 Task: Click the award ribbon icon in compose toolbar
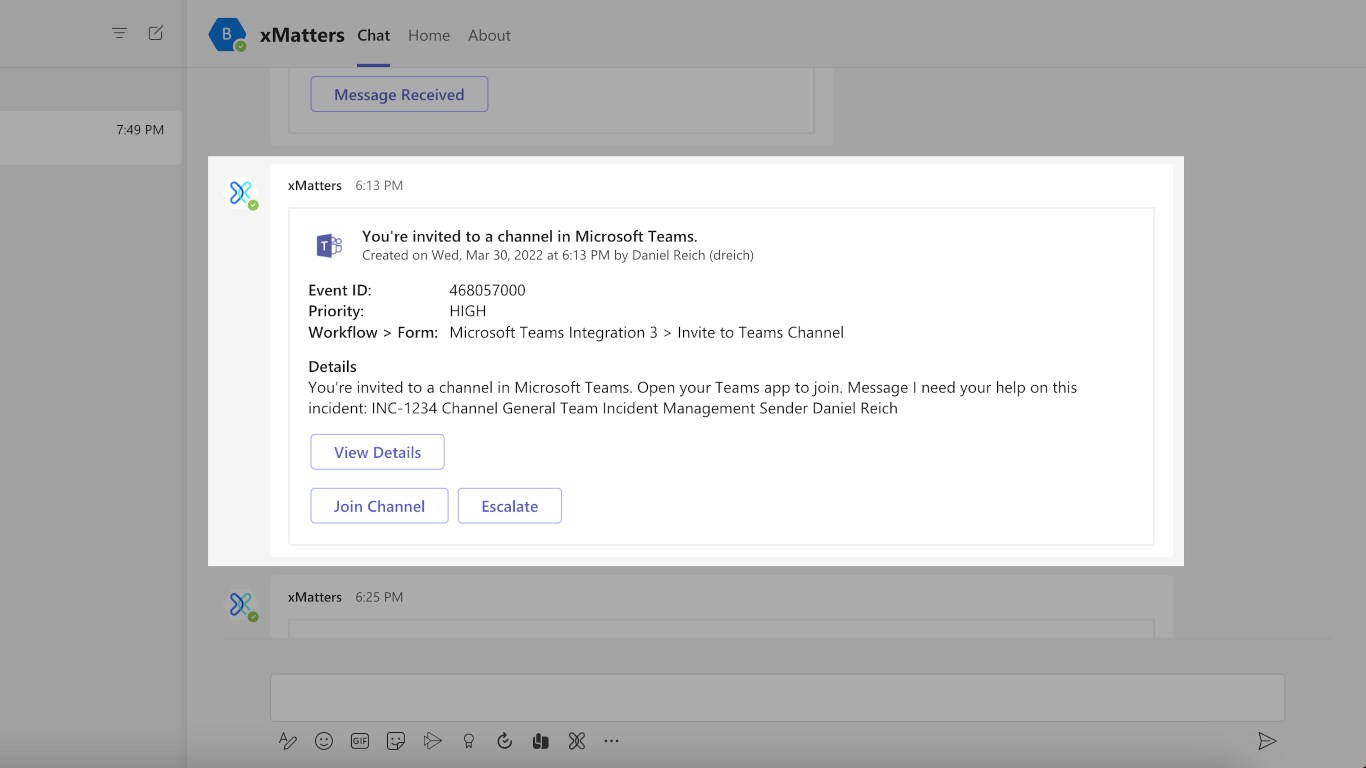468,741
